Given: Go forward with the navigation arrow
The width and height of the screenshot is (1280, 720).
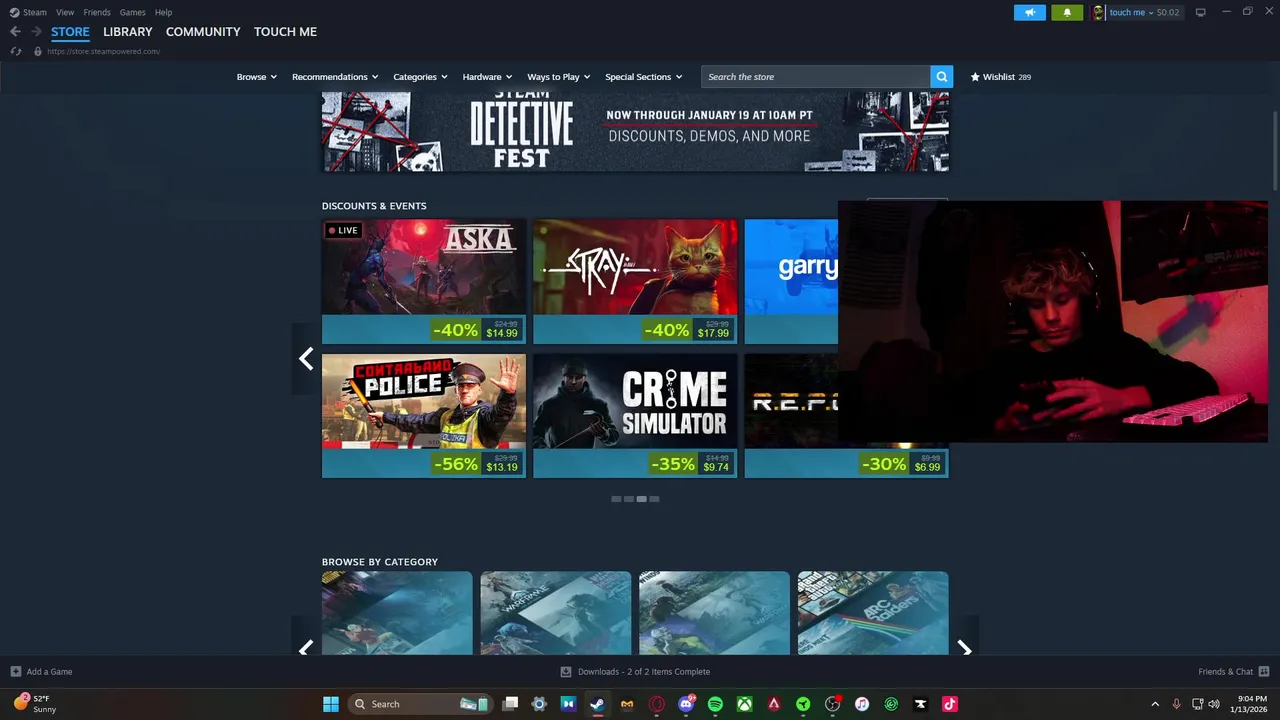Looking at the screenshot, I should tap(36, 32).
